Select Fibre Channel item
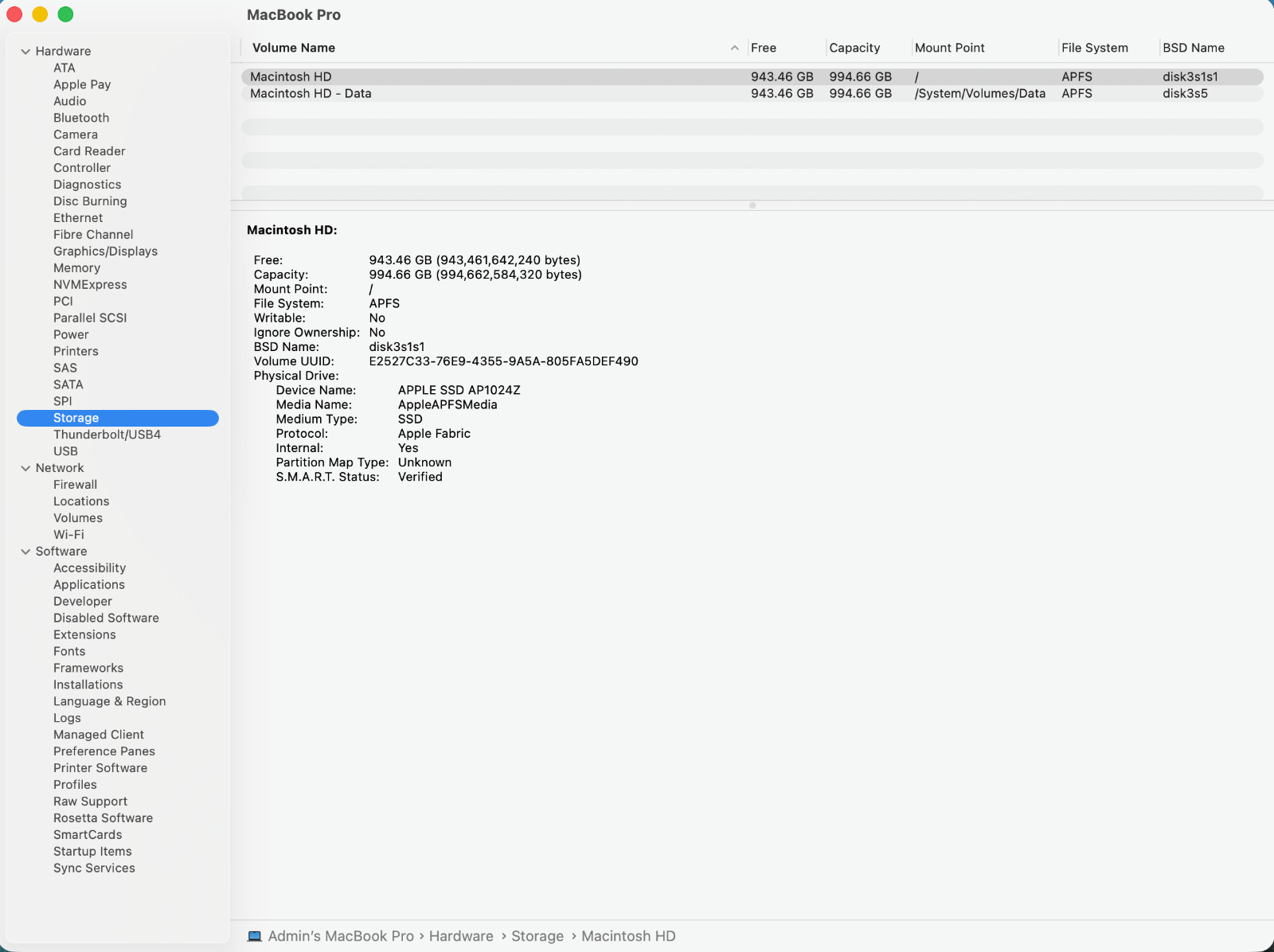This screenshot has width=1274, height=952. pyautogui.click(x=93, y=236)
